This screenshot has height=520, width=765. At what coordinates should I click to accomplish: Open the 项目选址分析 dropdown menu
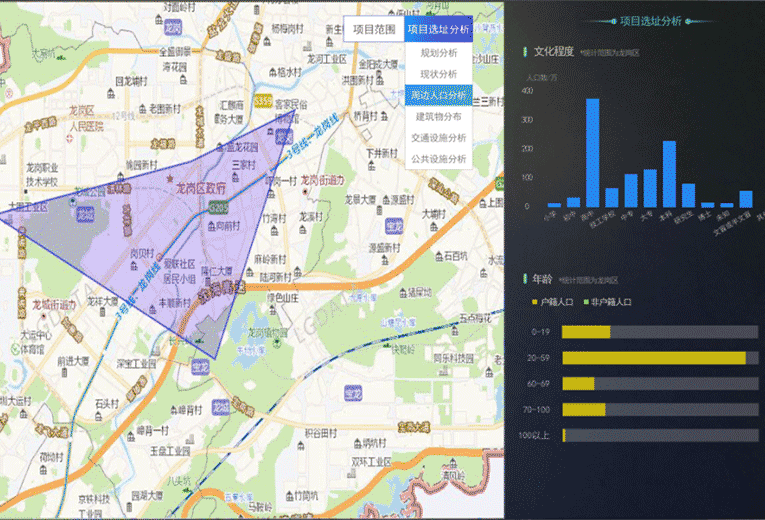point(438,29)
